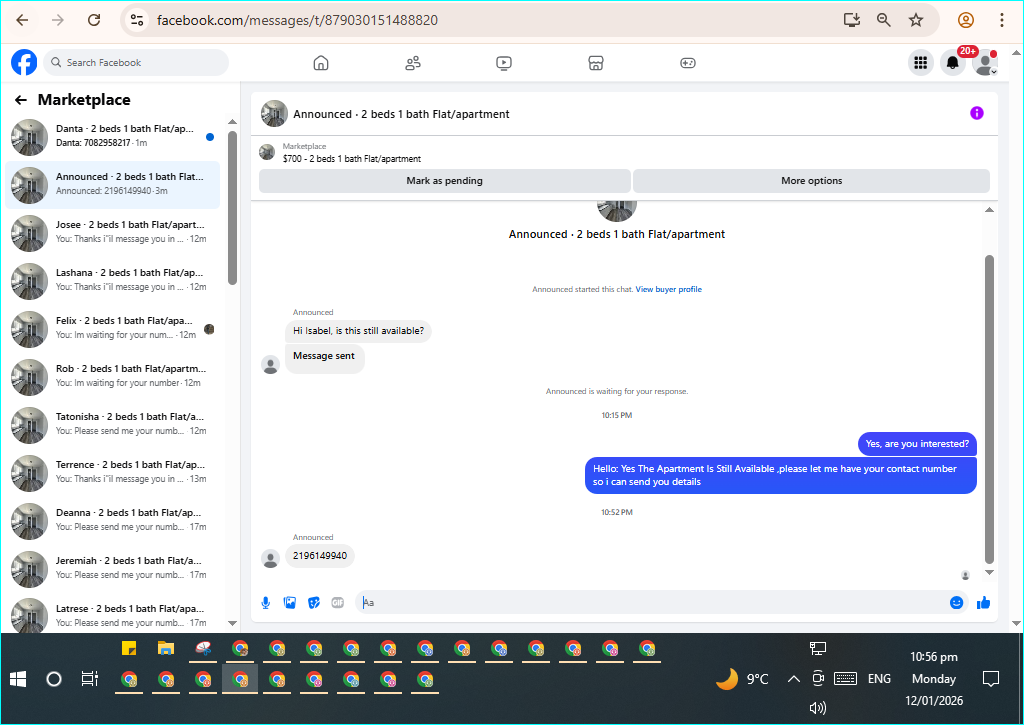Screen dimensions: 1024x725
Task: Click the $700 listing thumbnail under Marketplace
Action: [x=267, y=152]
